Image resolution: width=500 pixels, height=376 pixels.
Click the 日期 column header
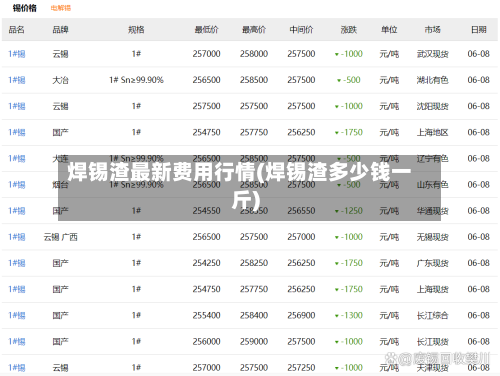point(478,30)
